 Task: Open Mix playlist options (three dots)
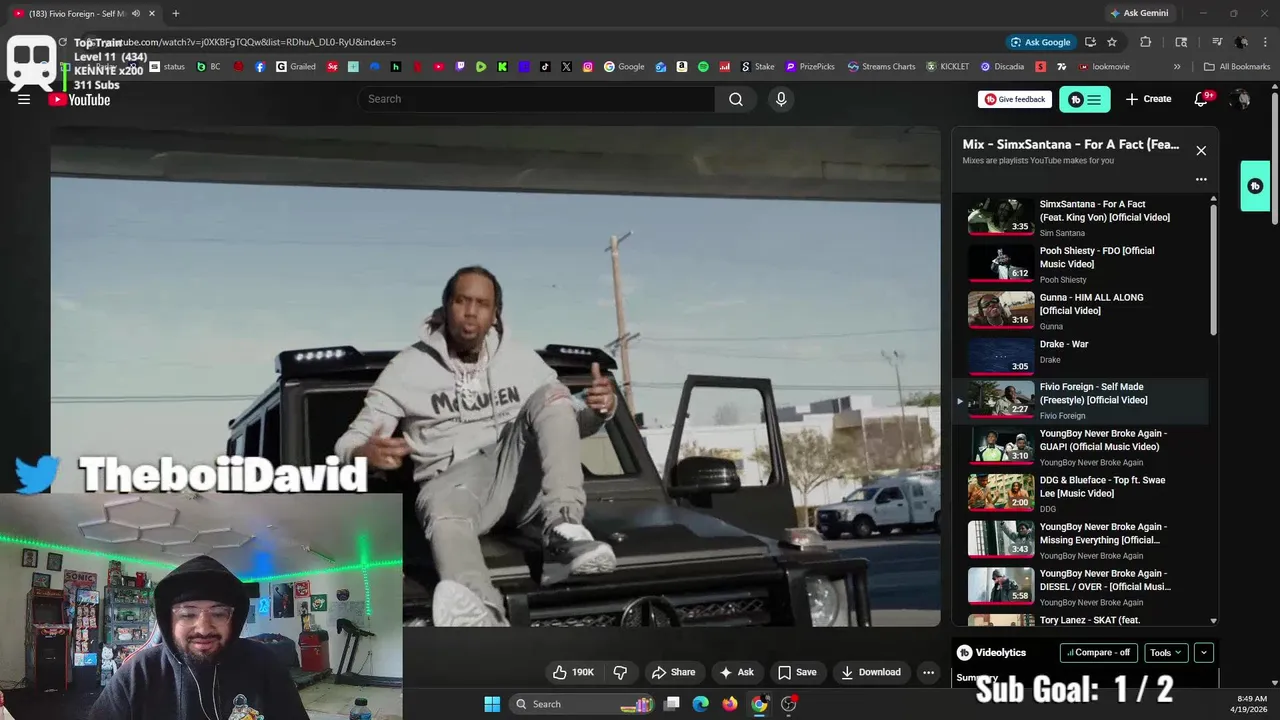click(x=1201, y=180)
